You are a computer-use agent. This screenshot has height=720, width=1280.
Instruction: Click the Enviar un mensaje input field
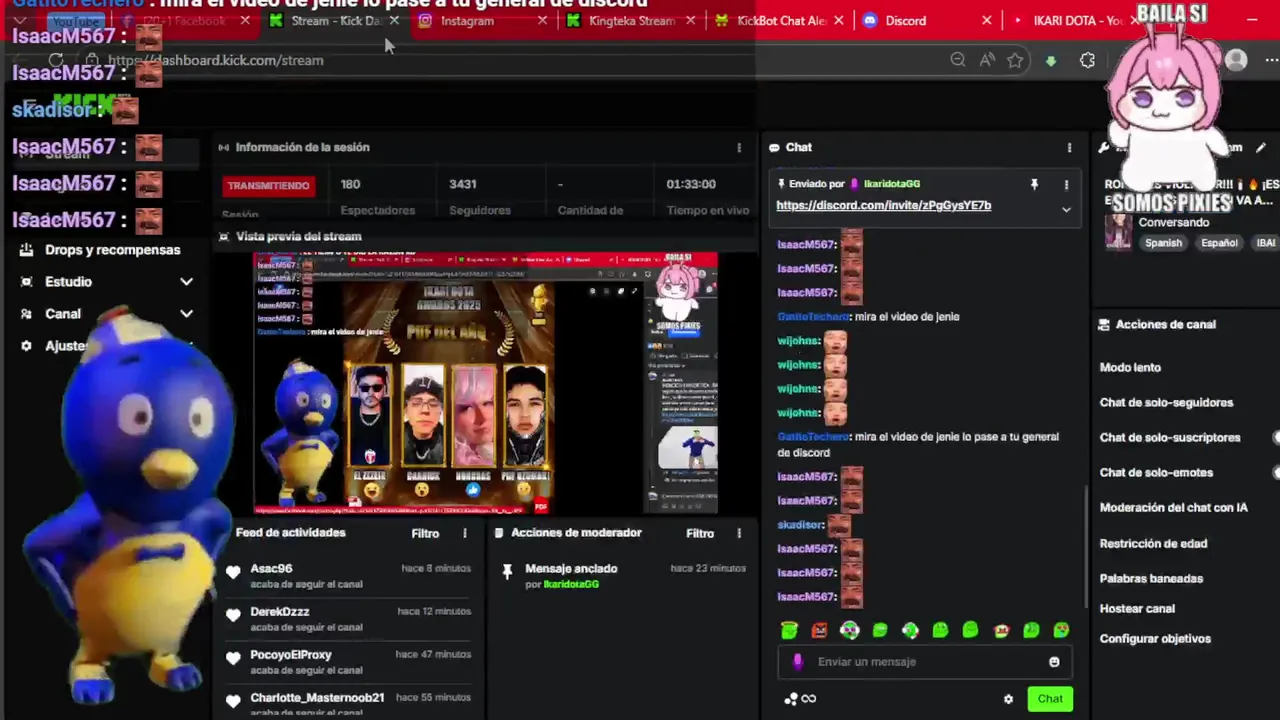point(925,662)
